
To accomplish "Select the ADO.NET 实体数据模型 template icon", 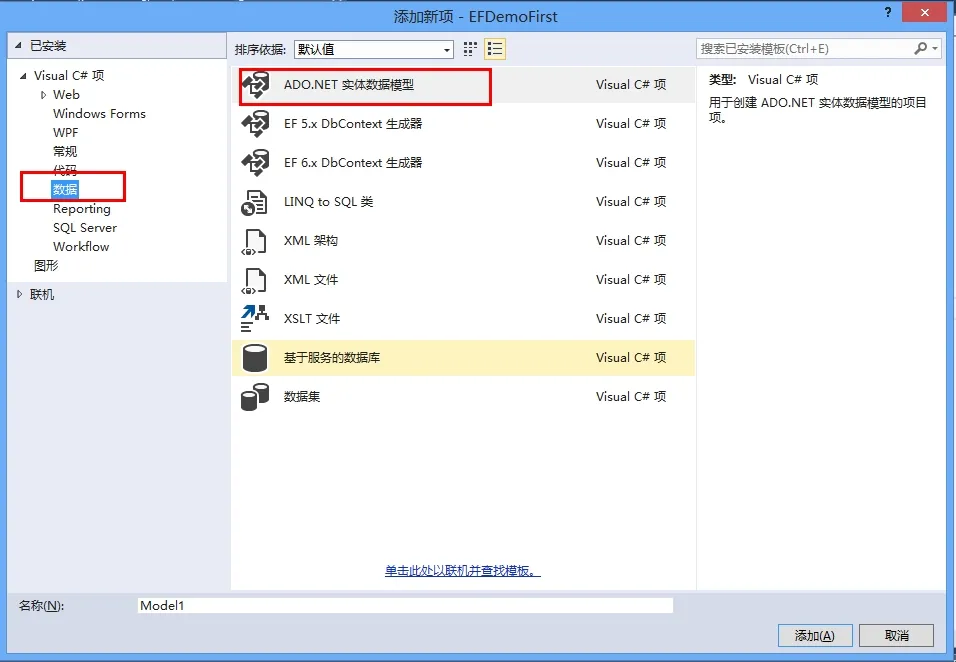I will pyautogui.click(x=255, y=85).
